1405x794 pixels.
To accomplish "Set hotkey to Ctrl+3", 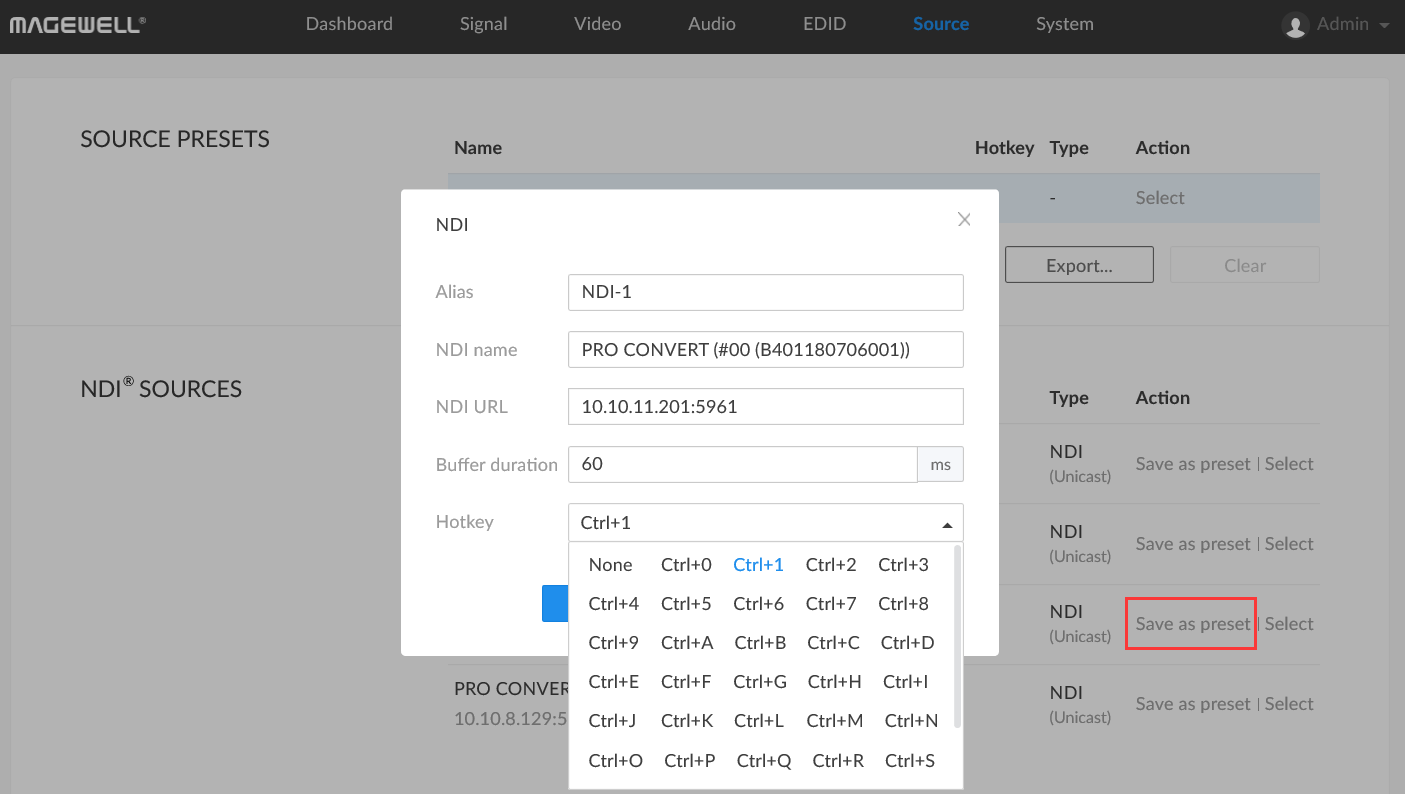I will (904, 565).
